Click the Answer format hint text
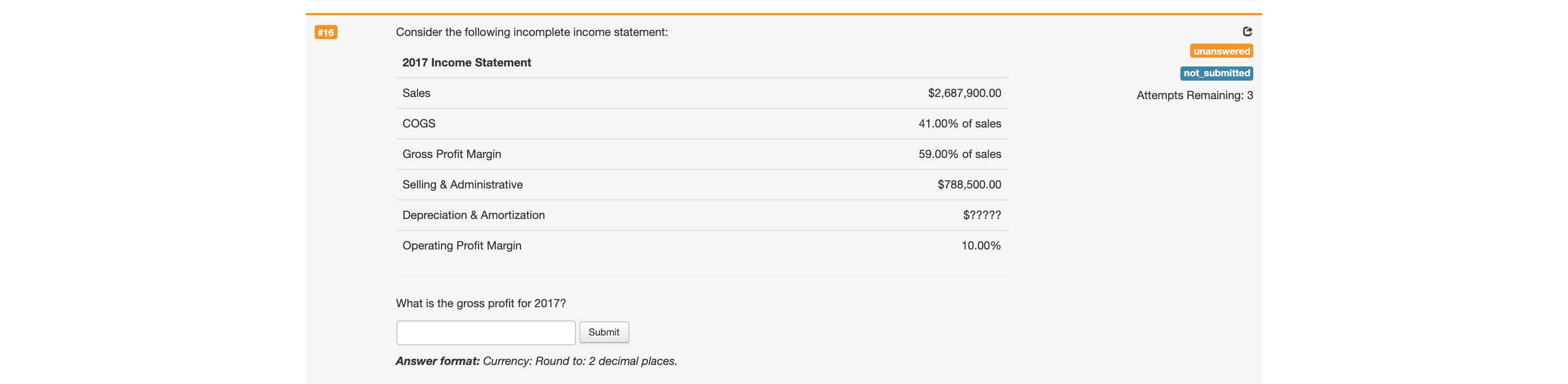Screen dimensions: 1568x384 536,361
